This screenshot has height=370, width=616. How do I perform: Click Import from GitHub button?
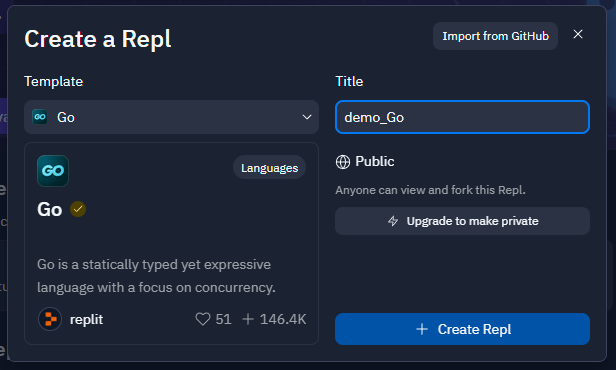pyautogui.click(x=495, y=36)
